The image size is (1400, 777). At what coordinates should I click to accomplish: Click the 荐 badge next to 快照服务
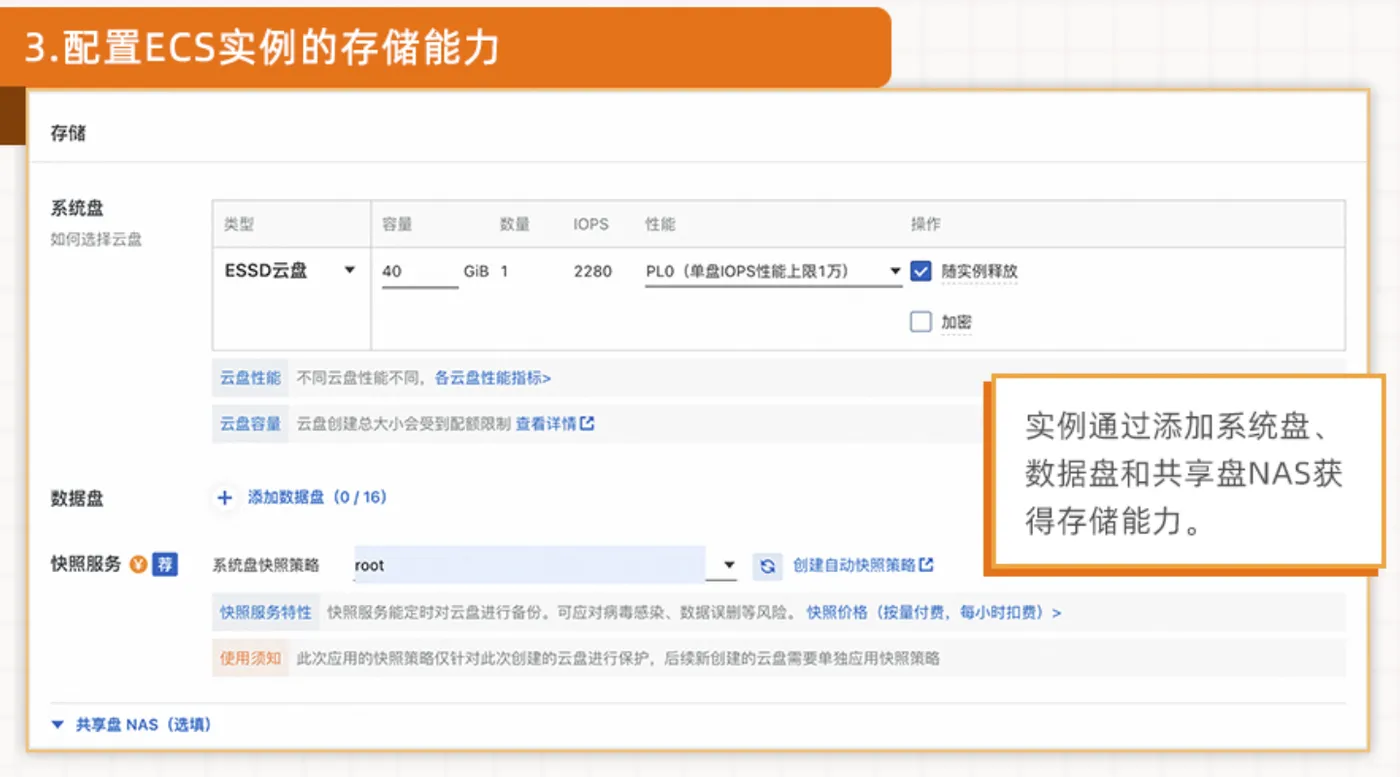point(164,564)
